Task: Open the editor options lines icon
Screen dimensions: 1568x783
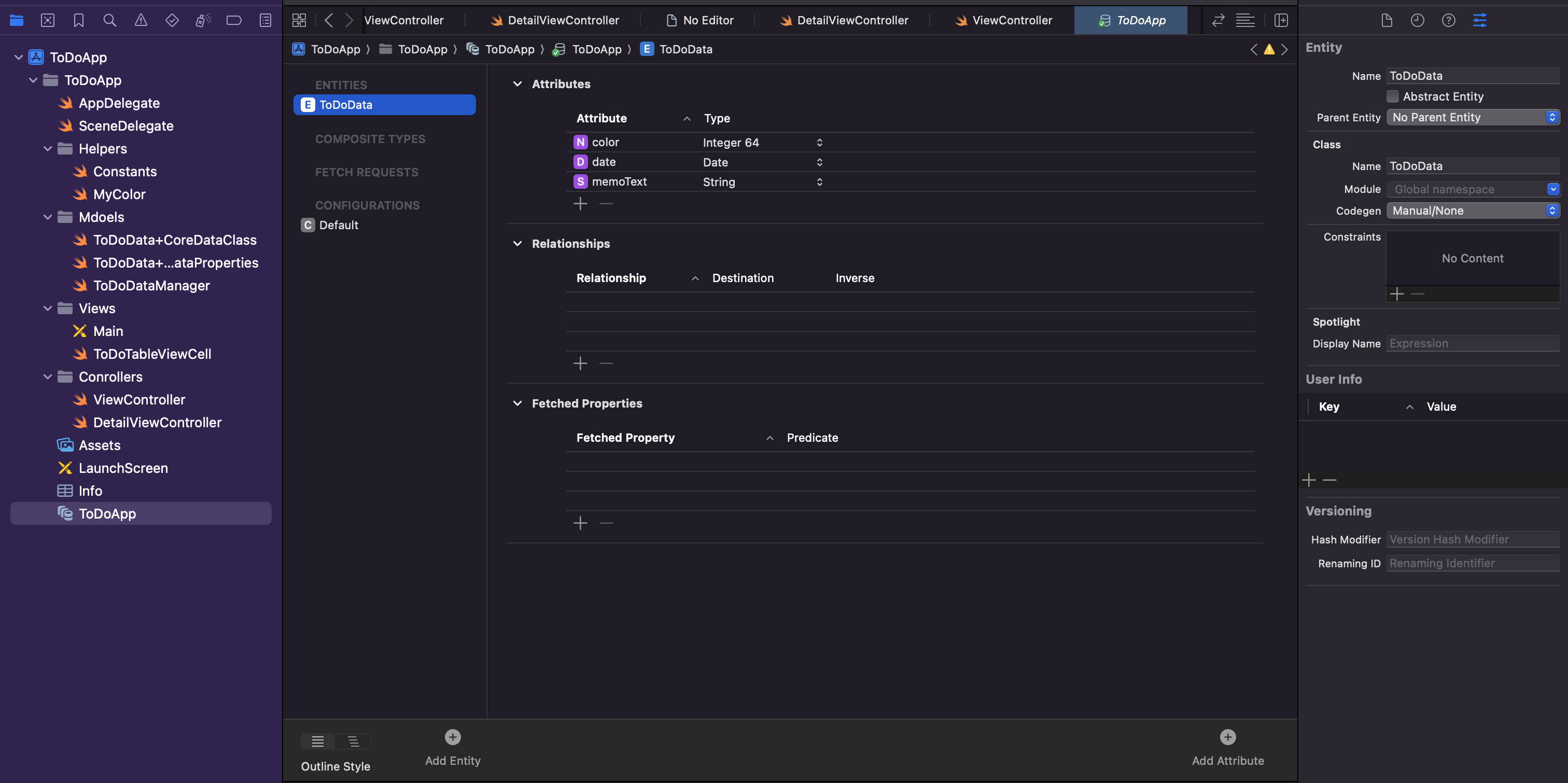Action: coord(1245,20)
